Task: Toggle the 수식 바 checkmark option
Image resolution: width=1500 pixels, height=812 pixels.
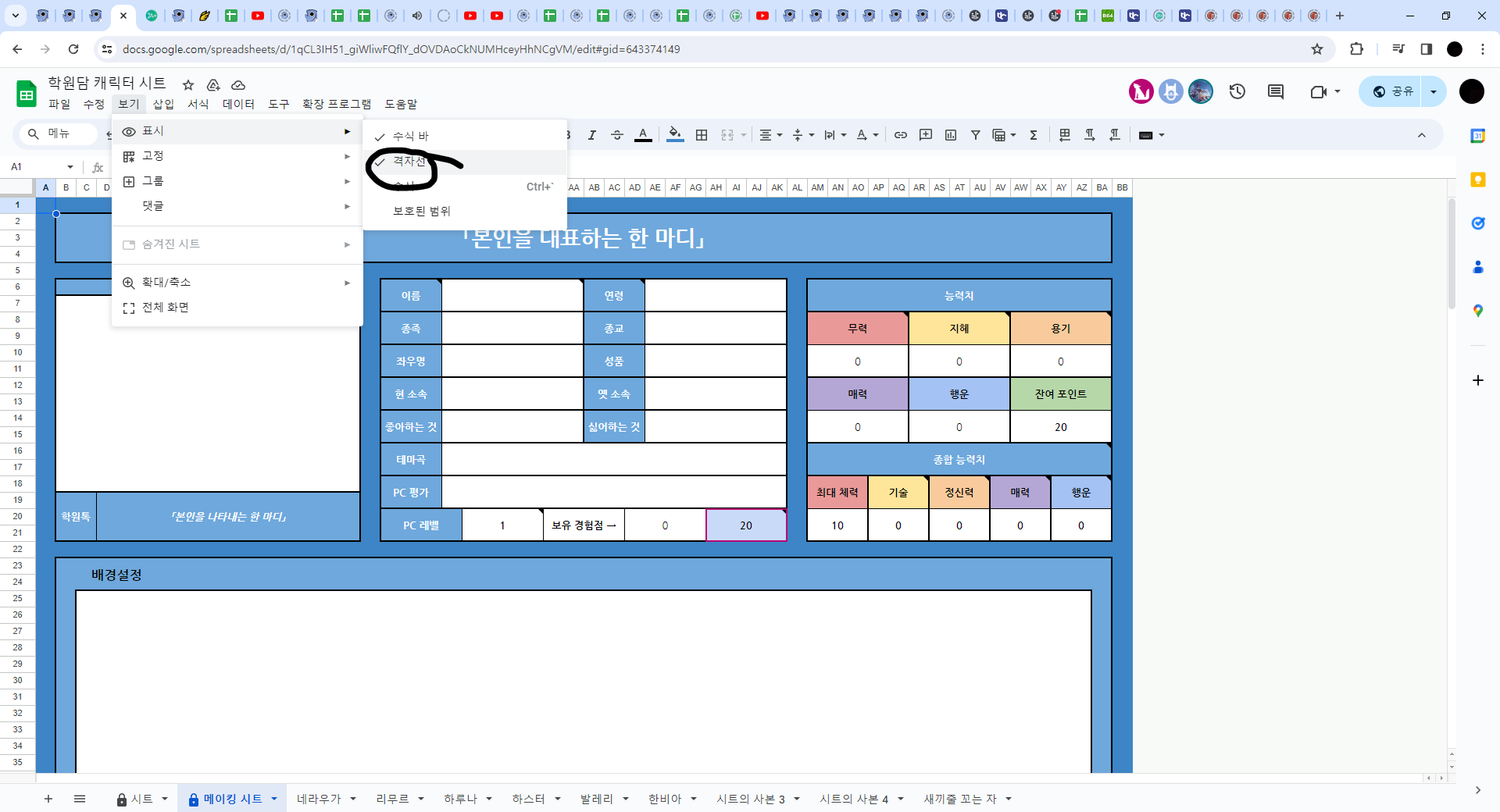Action: [411, 137]
